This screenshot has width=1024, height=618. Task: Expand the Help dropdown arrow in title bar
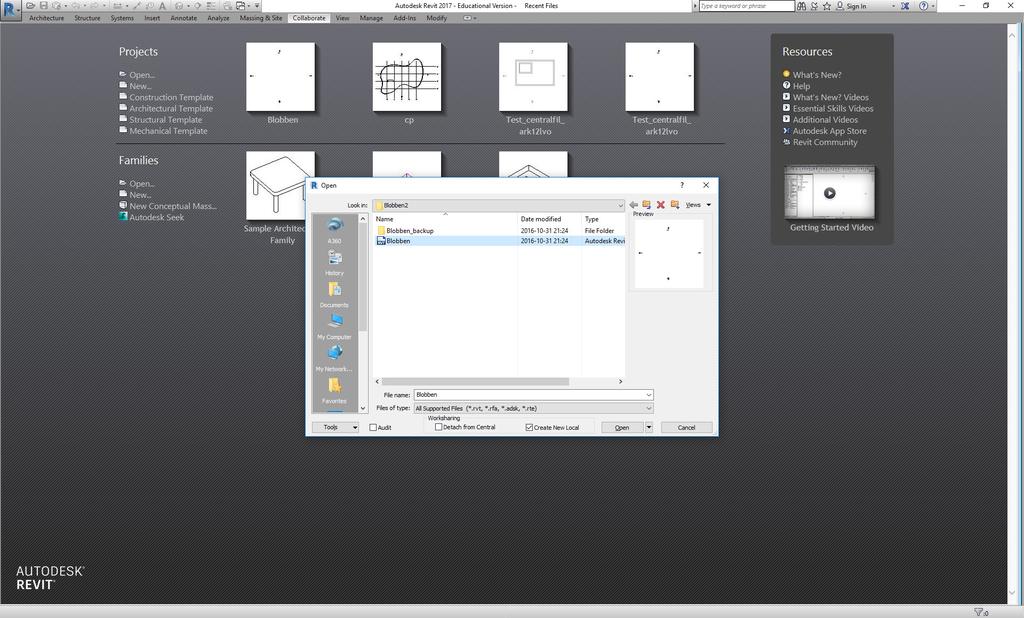pos(933,6)
